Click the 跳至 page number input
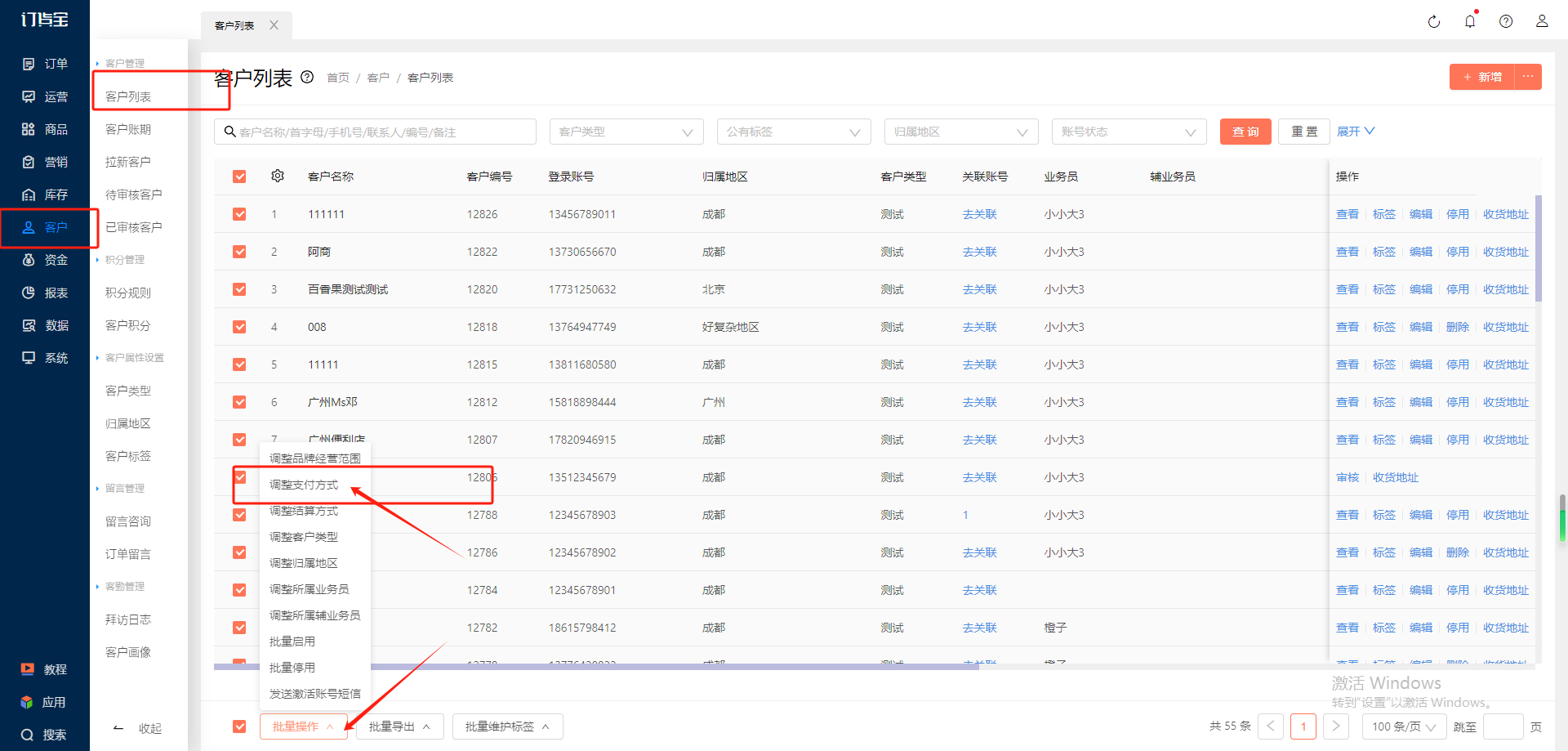This screenshot has width=1568, height=751. coord(1503,726)
